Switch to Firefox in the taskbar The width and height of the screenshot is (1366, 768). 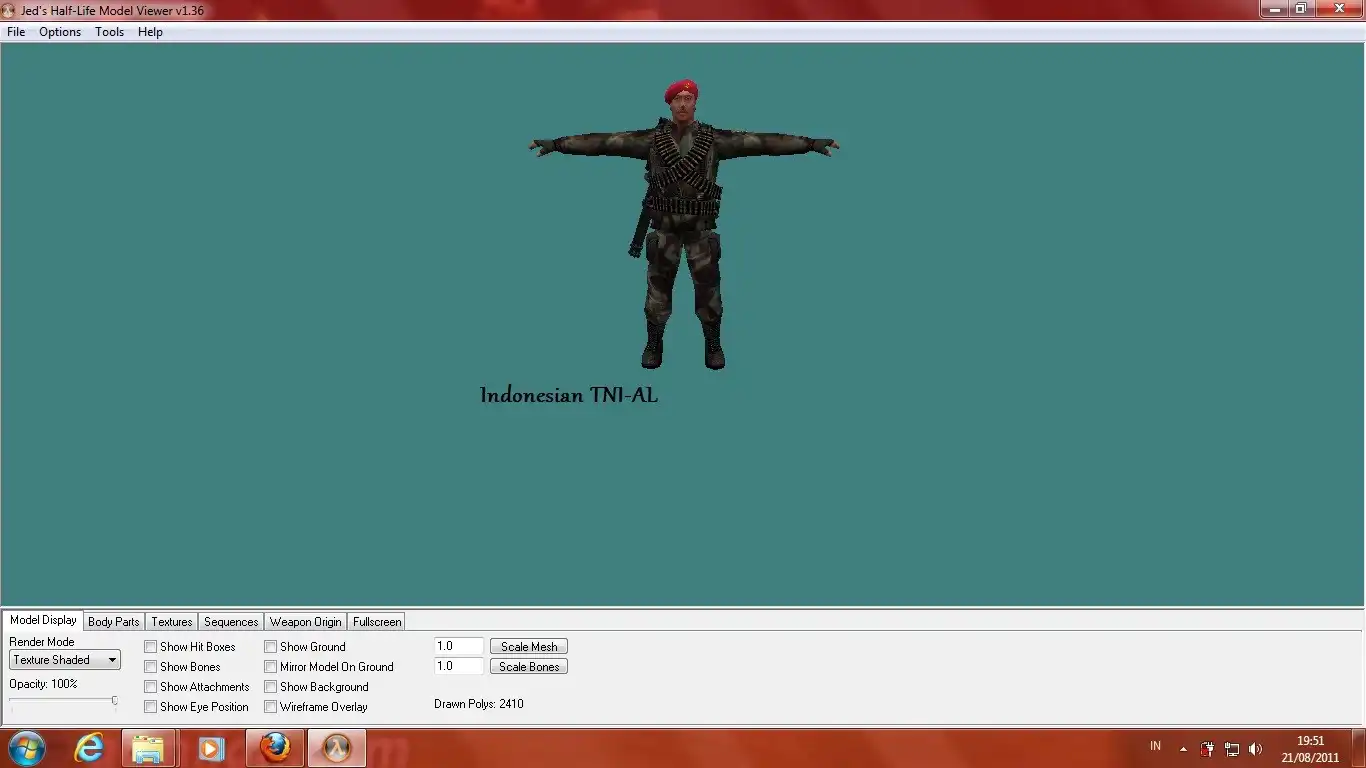(x=275, y=747)
